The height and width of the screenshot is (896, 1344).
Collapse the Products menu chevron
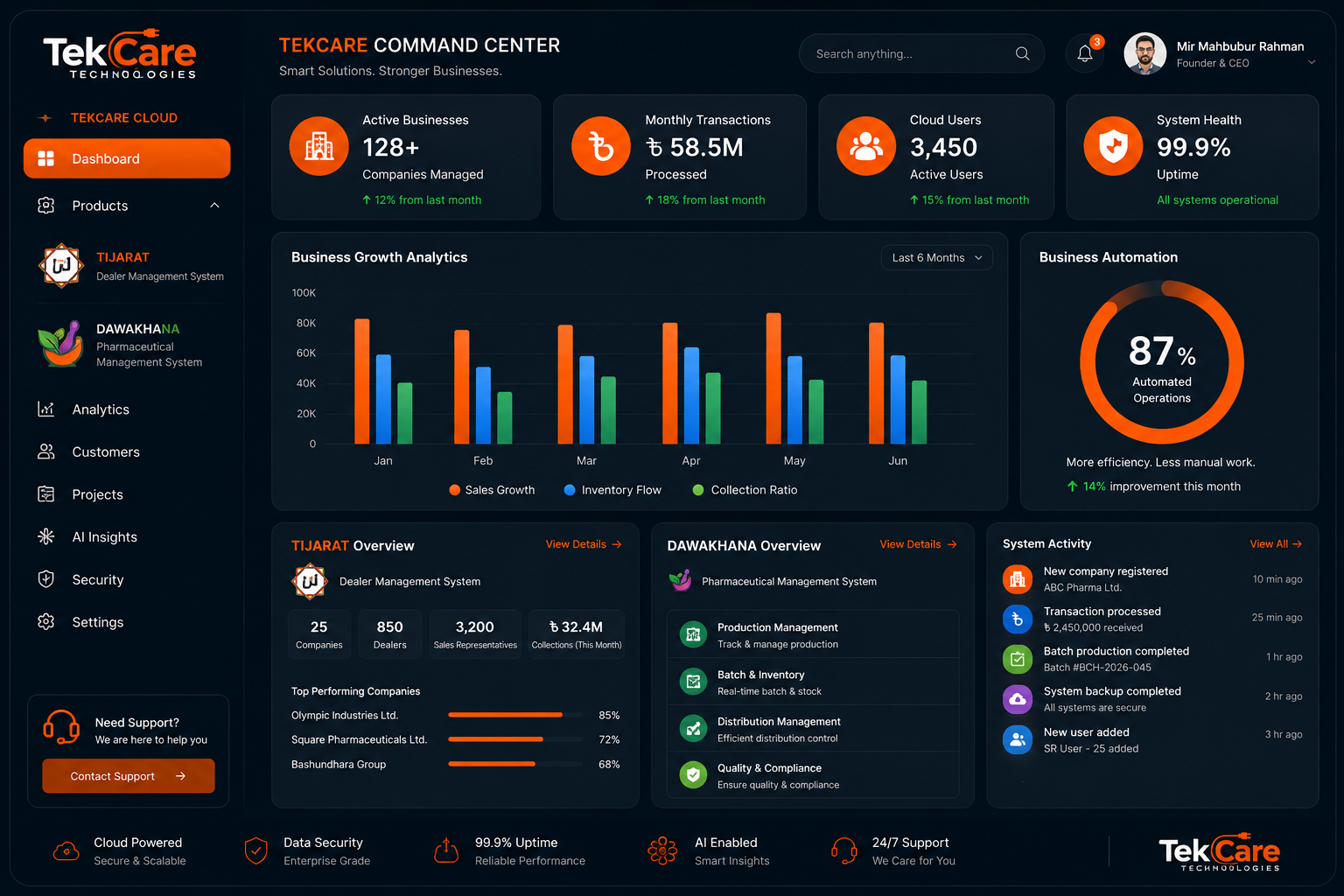[x=214, y=206]
